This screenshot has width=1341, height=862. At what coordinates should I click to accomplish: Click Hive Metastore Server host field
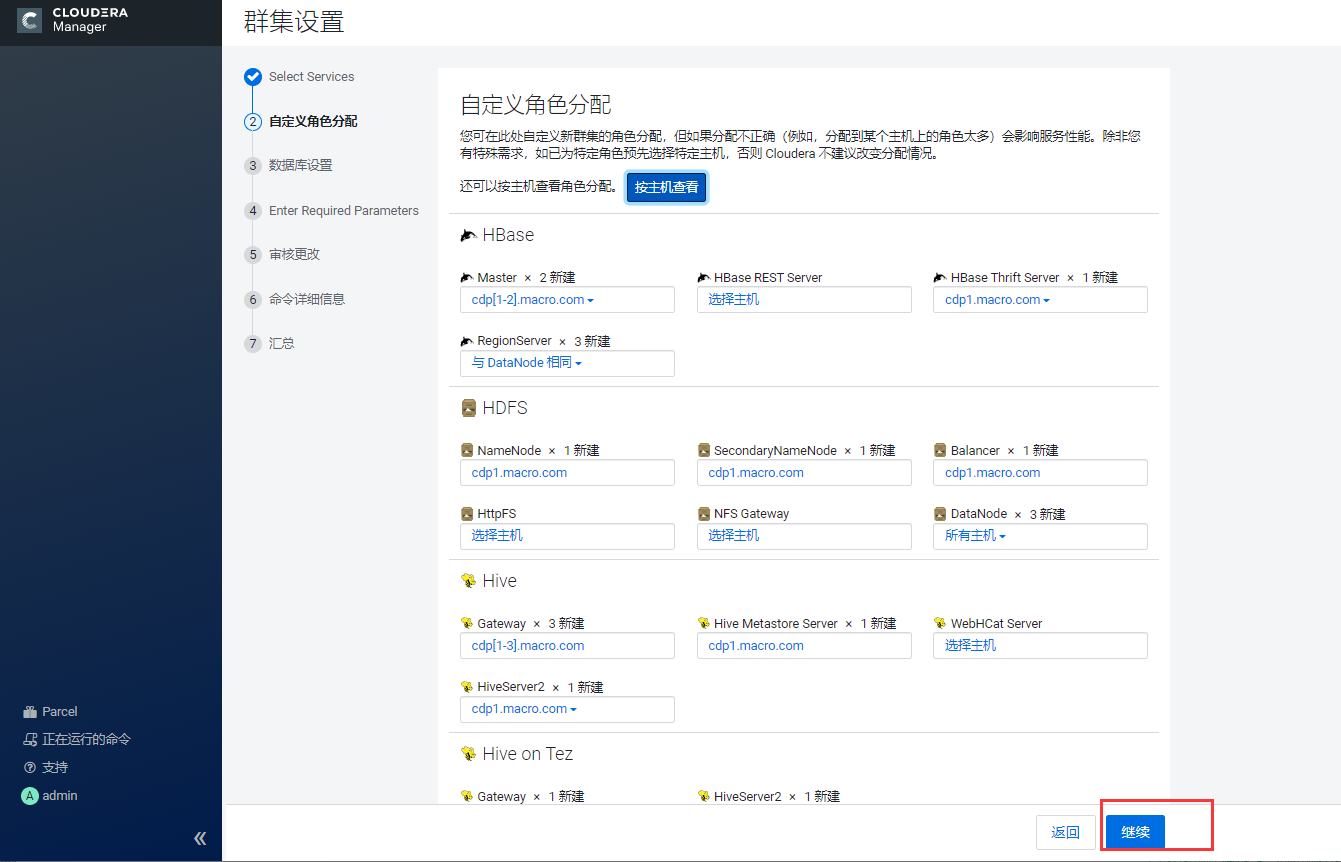(804, 646)
